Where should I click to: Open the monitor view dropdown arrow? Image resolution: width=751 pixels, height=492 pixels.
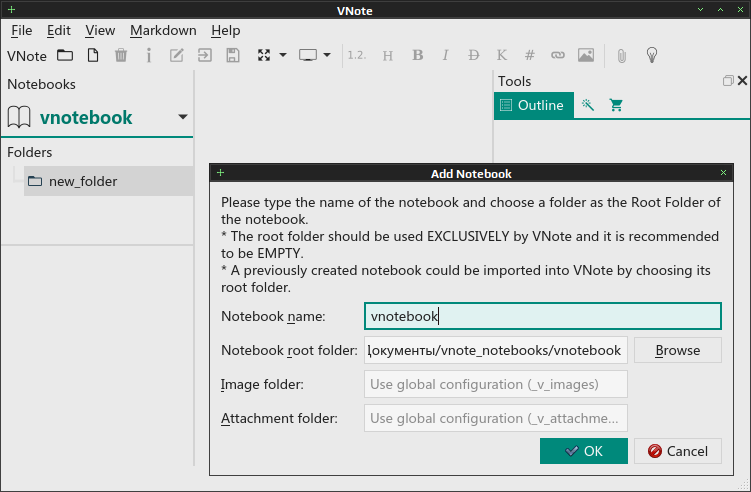click(327, 56)
